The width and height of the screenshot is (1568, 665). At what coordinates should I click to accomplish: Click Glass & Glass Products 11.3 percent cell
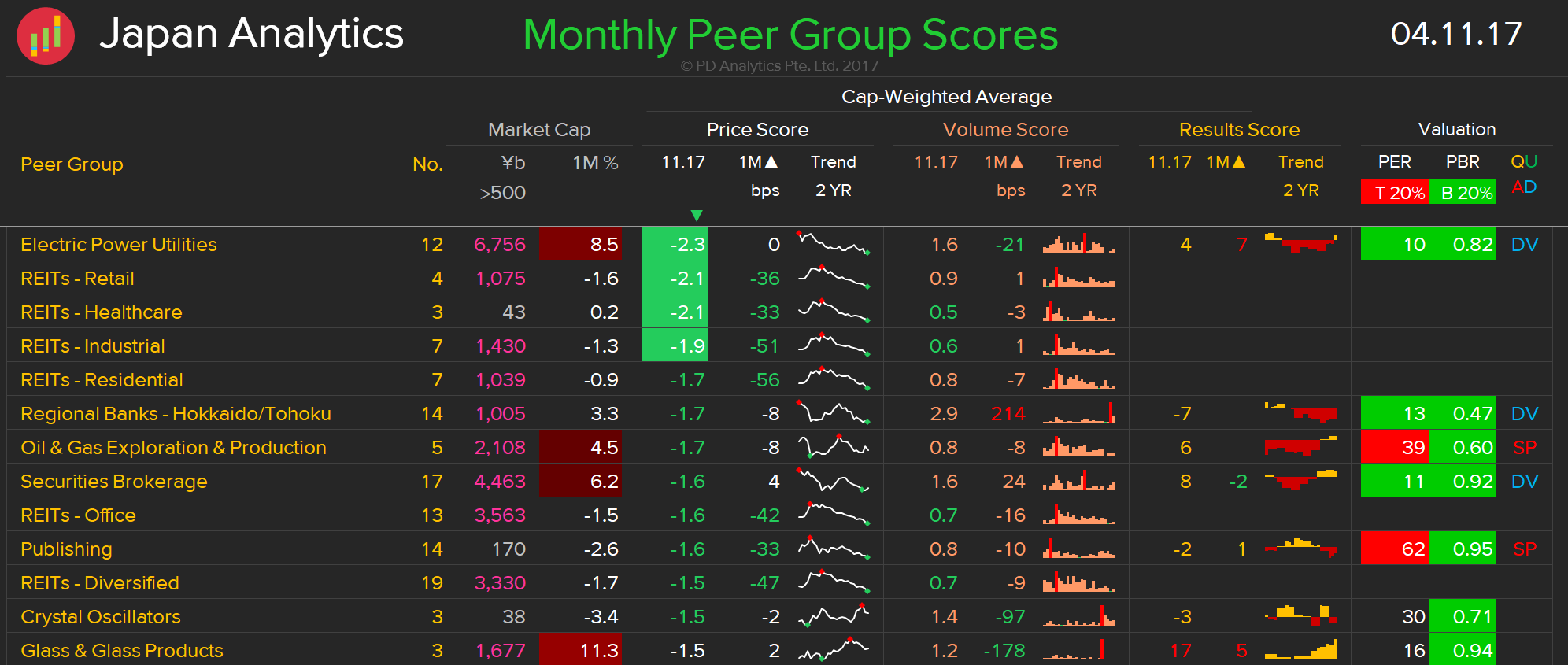tap(581, 651)
